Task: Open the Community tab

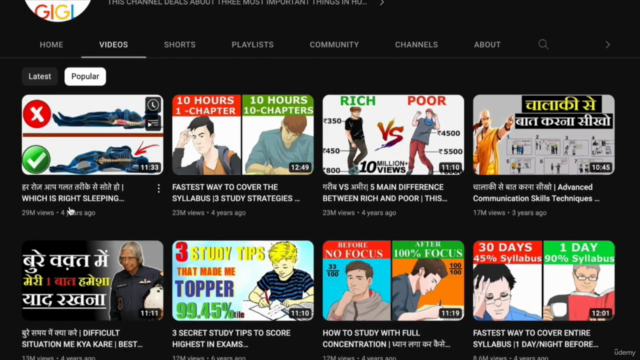Action: 334,45
